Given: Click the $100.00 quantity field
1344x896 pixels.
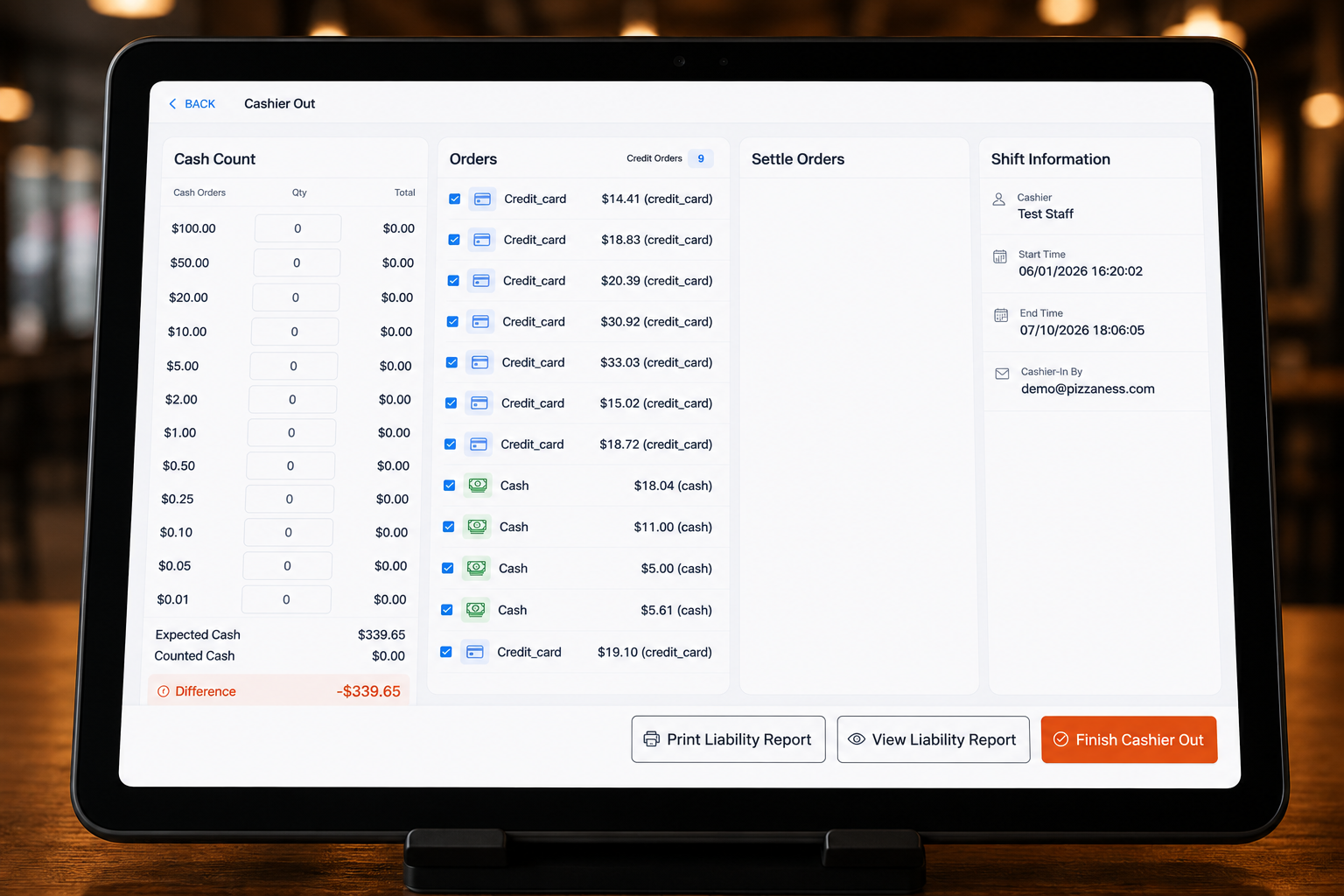Looking at the screenshot, I should [297, 228].
